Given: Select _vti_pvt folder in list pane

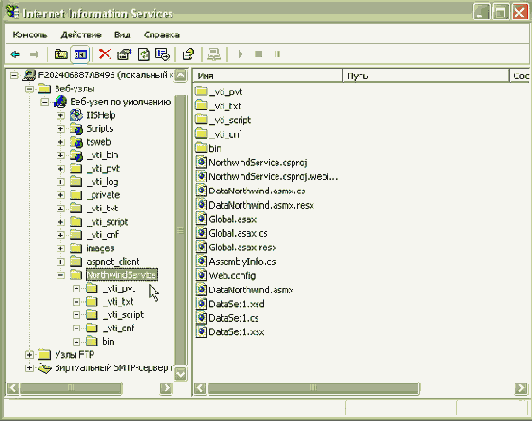Looking at the screenshot, I should 225,92.
